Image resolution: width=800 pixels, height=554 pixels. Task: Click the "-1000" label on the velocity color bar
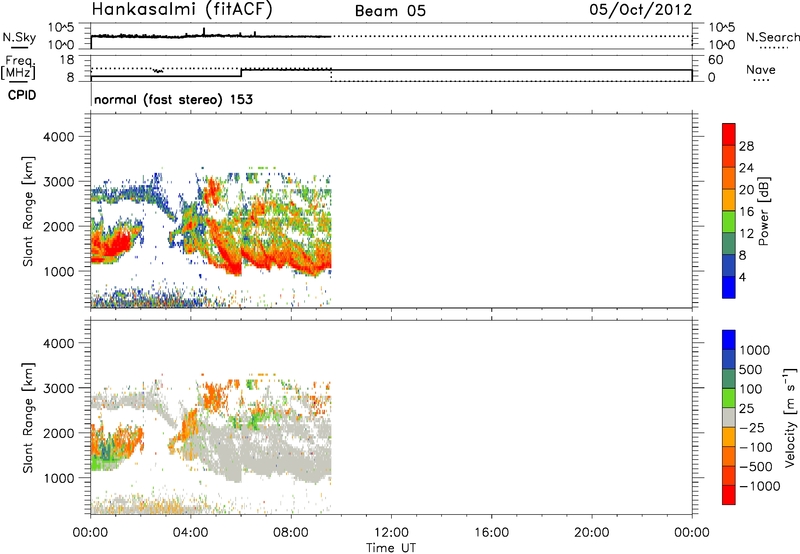tap(760, 486)
